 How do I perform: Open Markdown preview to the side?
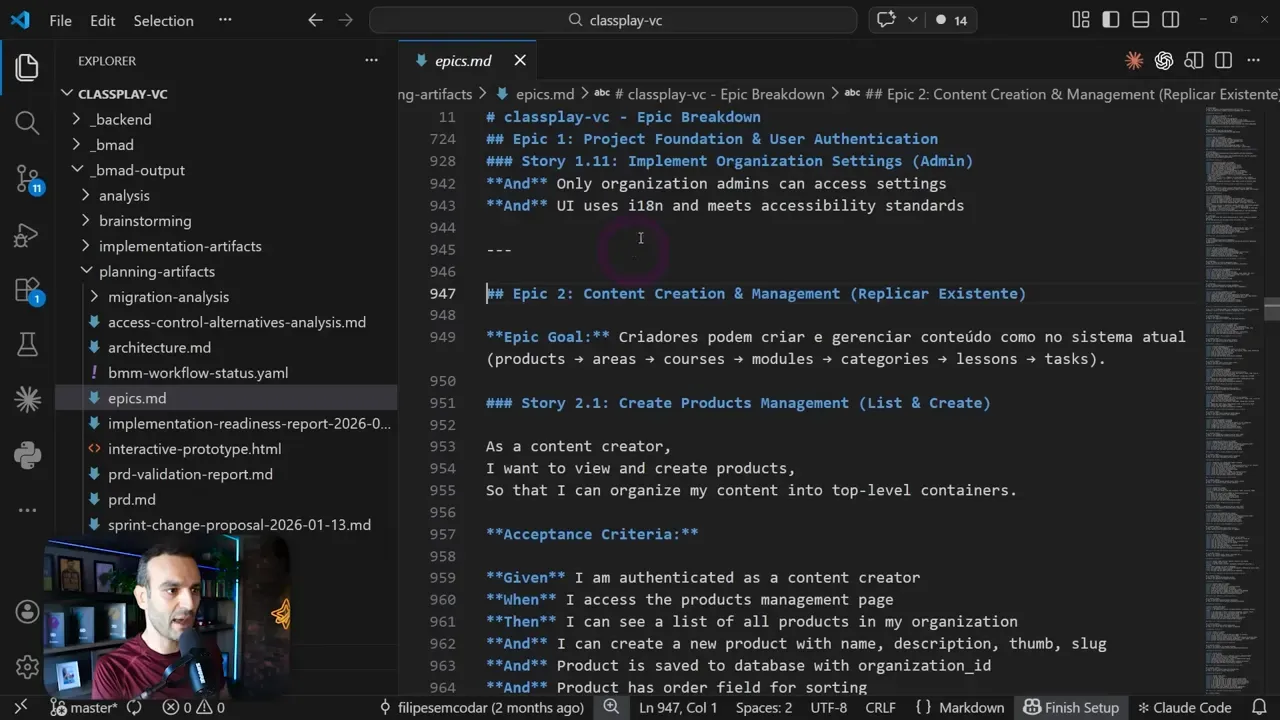point(1194,61)
